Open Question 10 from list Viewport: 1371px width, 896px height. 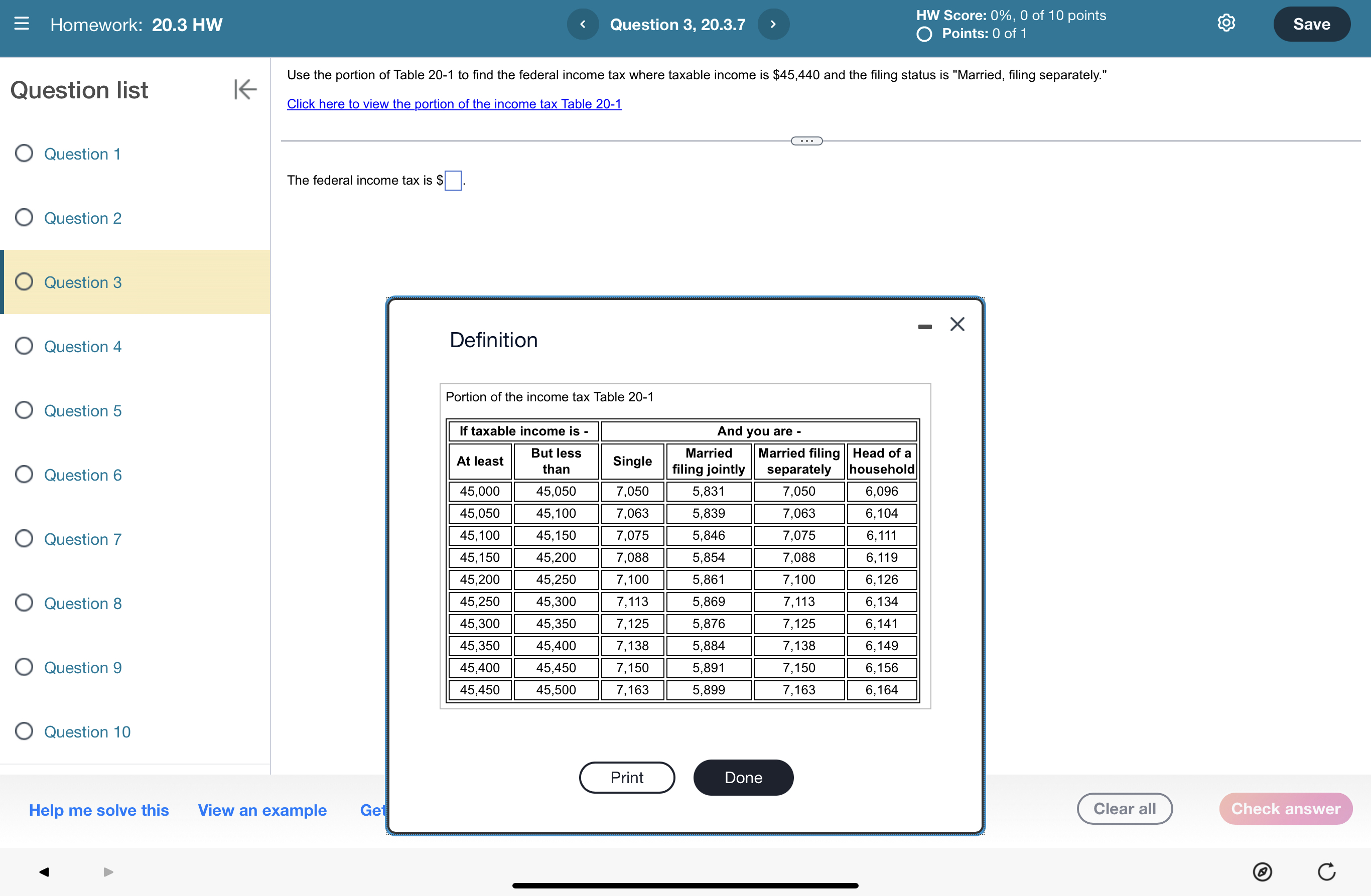(x=87, y=731)
